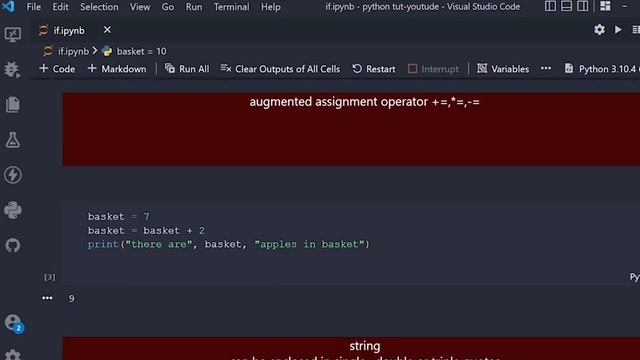640x360 pixels.
Task: Click Run All in notebook toolbar
Action: tap(187, 69)
